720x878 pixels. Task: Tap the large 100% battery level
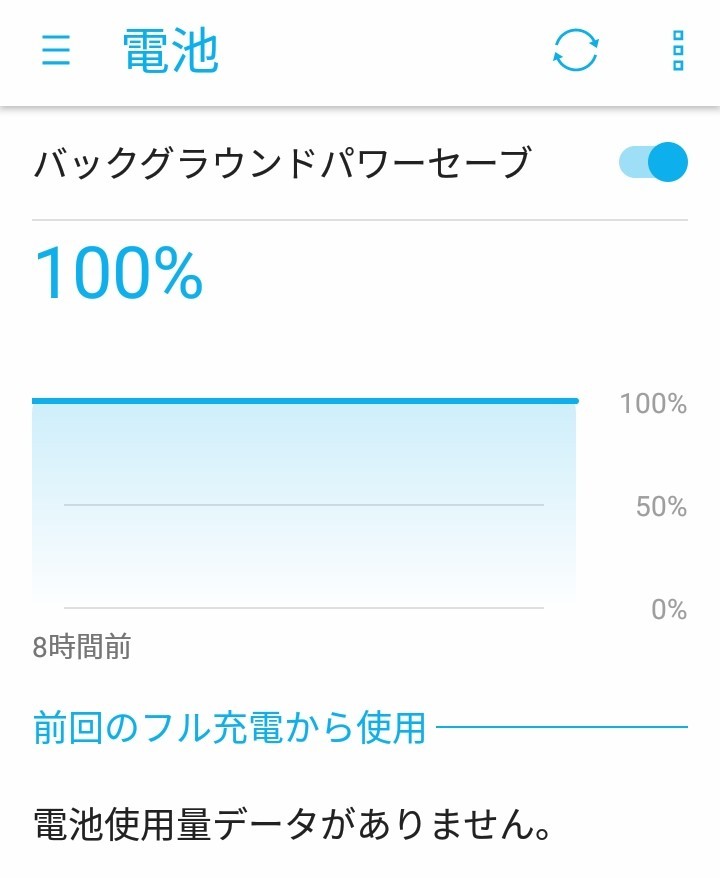[119, 272]
